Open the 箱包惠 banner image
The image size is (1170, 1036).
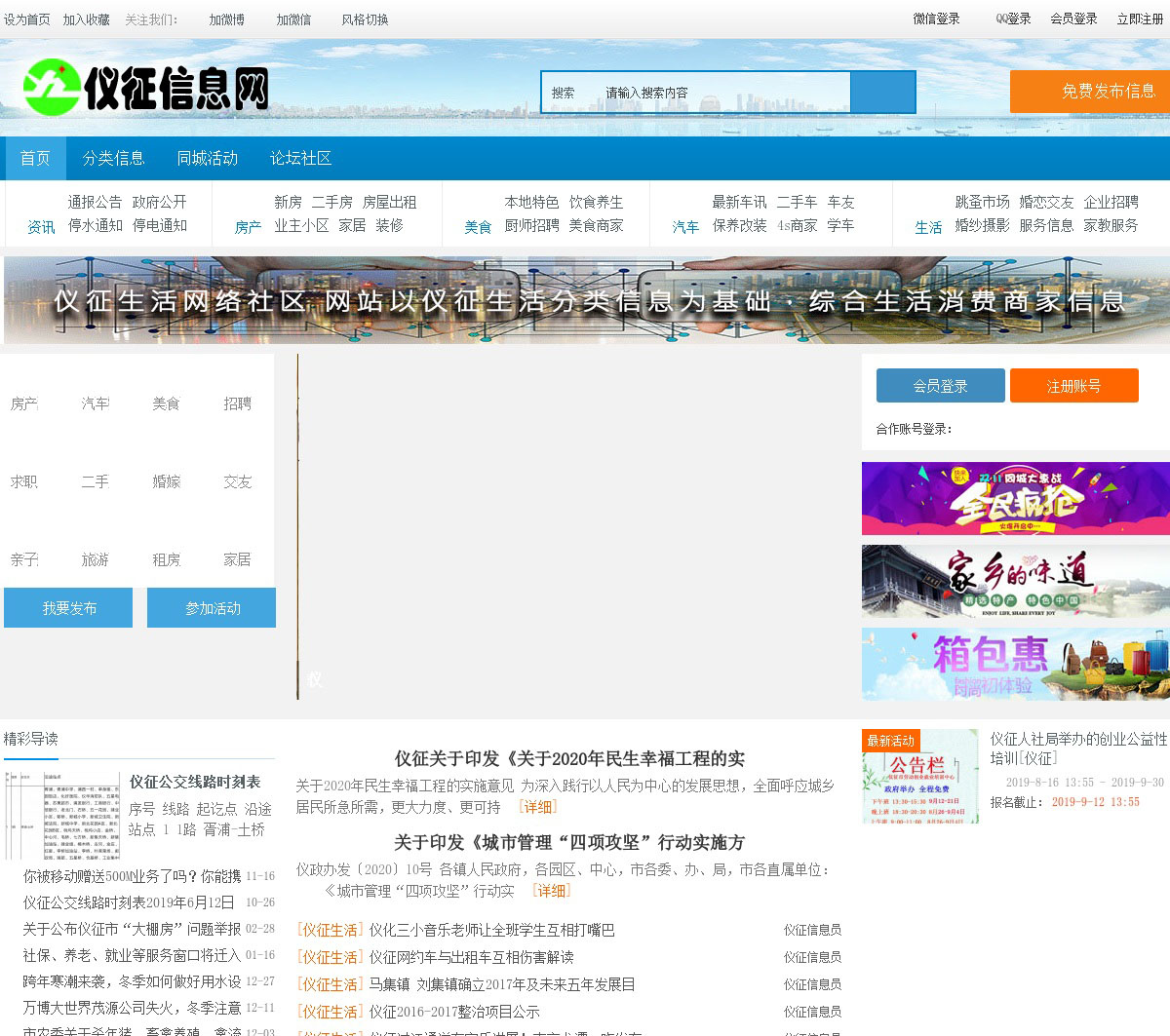tap(1015, 664)
